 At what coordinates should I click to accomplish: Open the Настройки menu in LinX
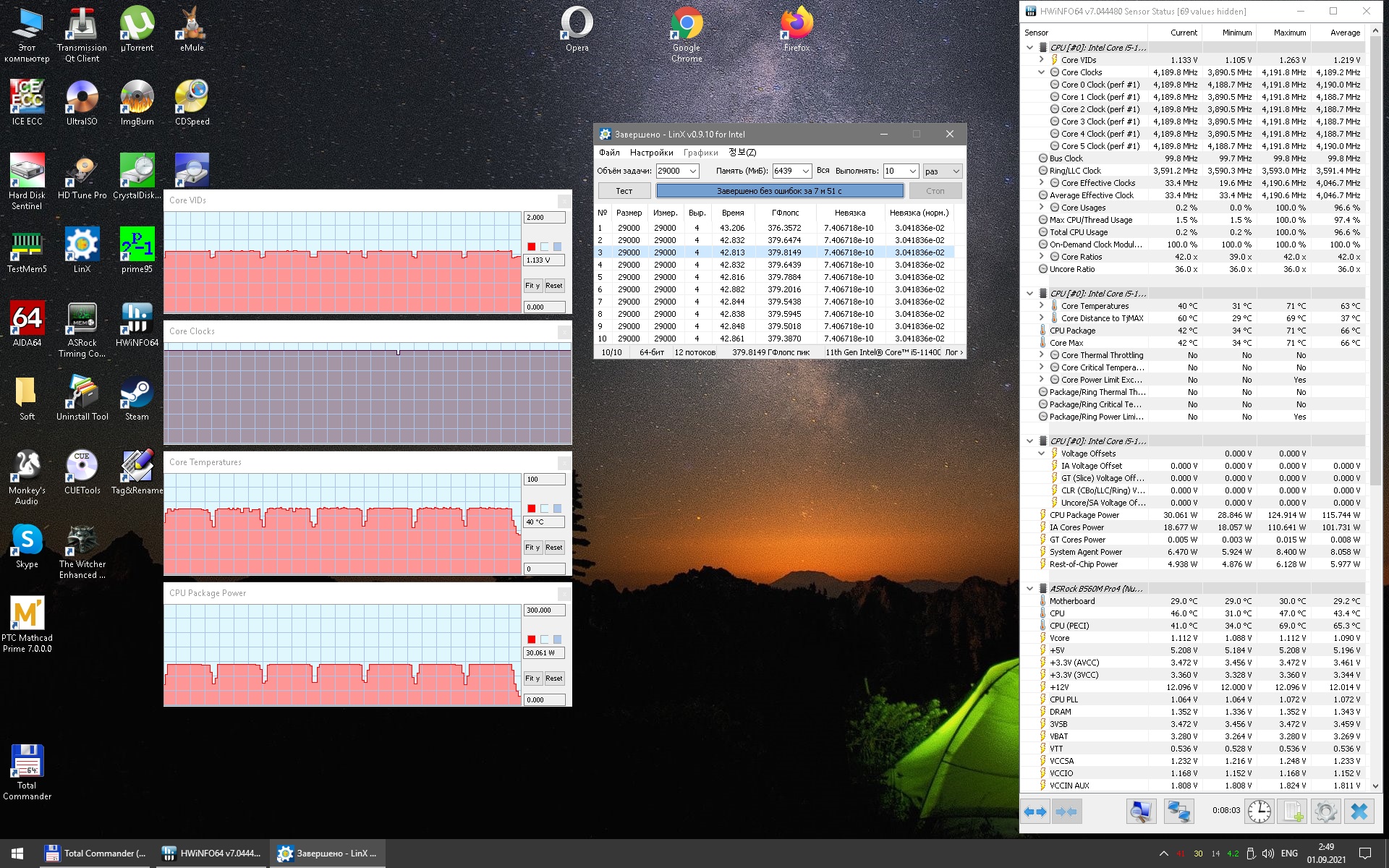pyautogui.click(x=651, y=153)
